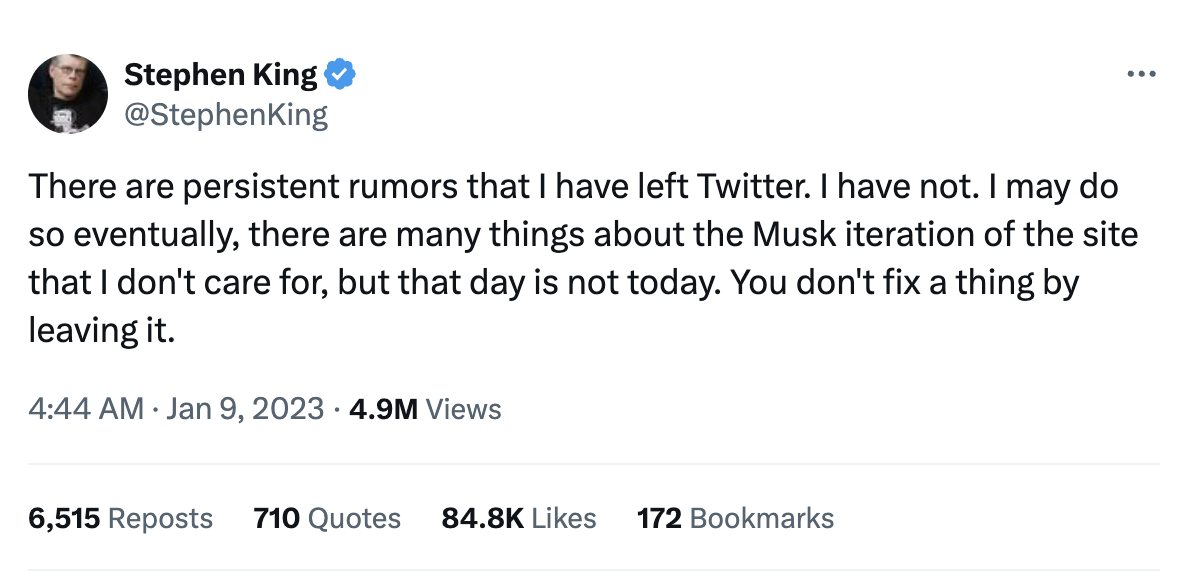Open the 84.8K Likes list
This screenshot has width=1178, height=572.
518,518
